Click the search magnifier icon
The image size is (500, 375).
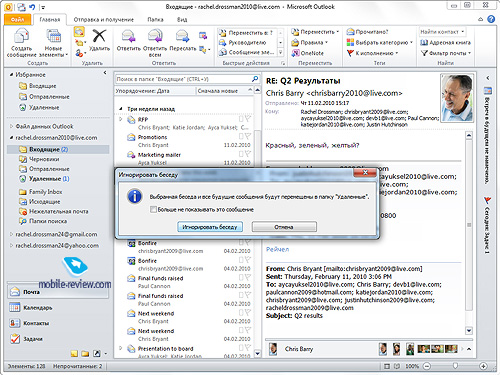click(255, 79)
